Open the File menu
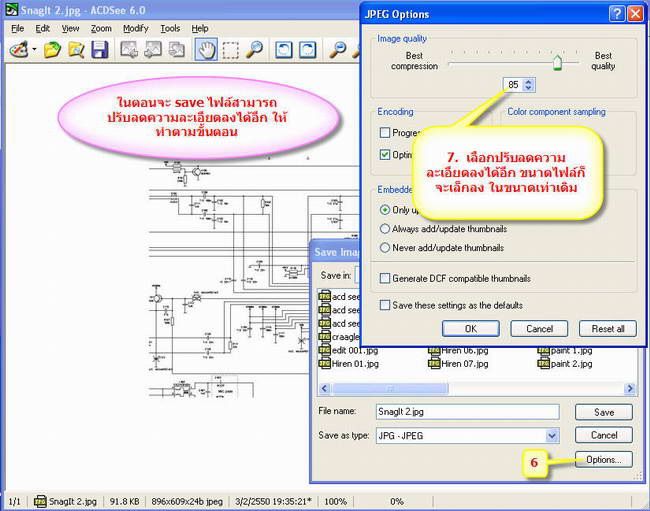650x511 pixels. click(x=17, y=28)
